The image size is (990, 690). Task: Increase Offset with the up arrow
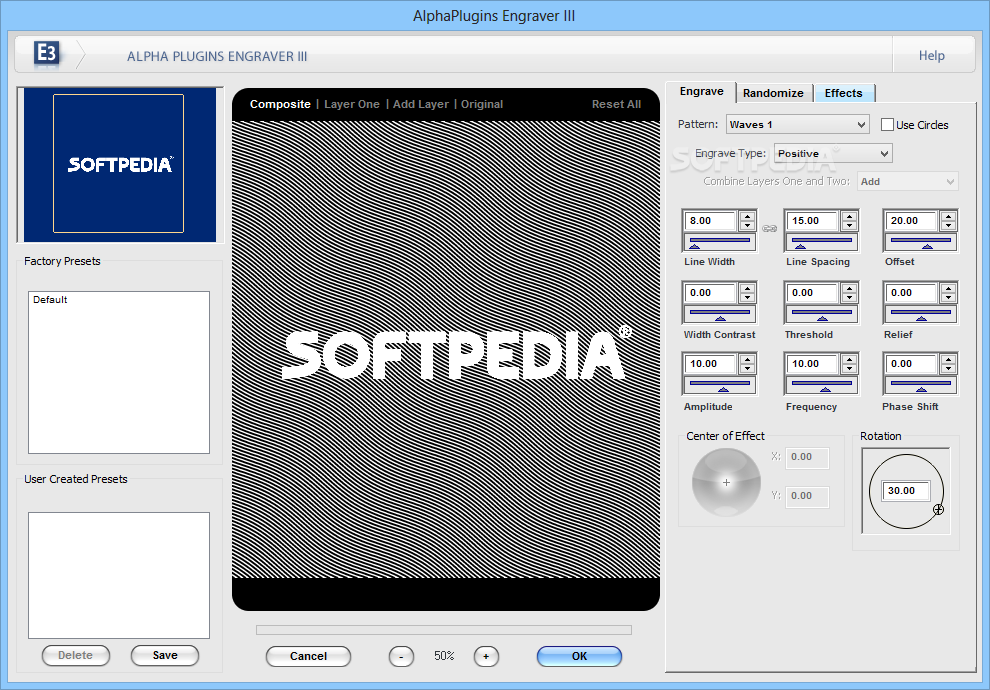point(948,217)
